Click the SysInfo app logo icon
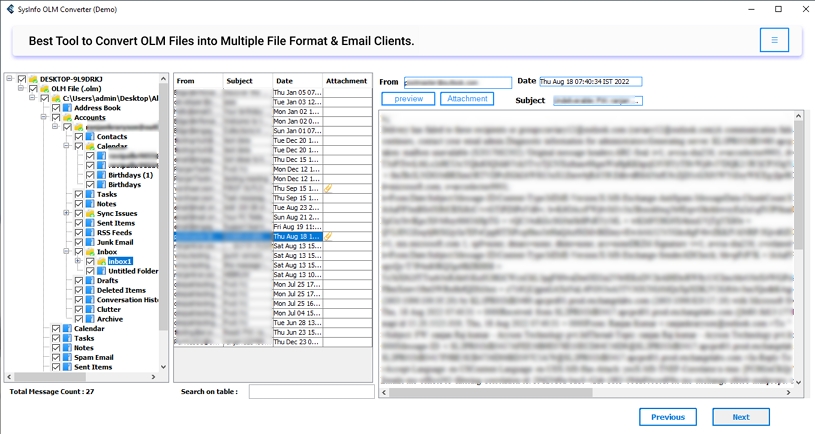The height and width of the screenshot is (434, 815). (x=10, y=9)
